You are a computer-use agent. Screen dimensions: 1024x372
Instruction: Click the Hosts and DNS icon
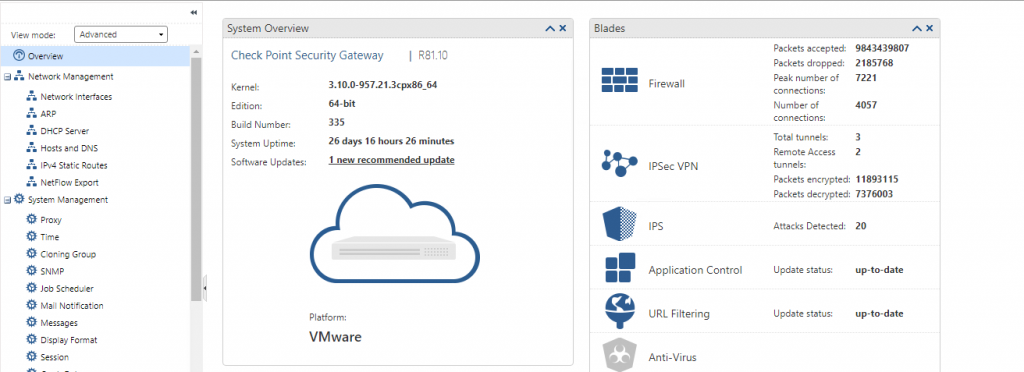[x=31, y=148]
